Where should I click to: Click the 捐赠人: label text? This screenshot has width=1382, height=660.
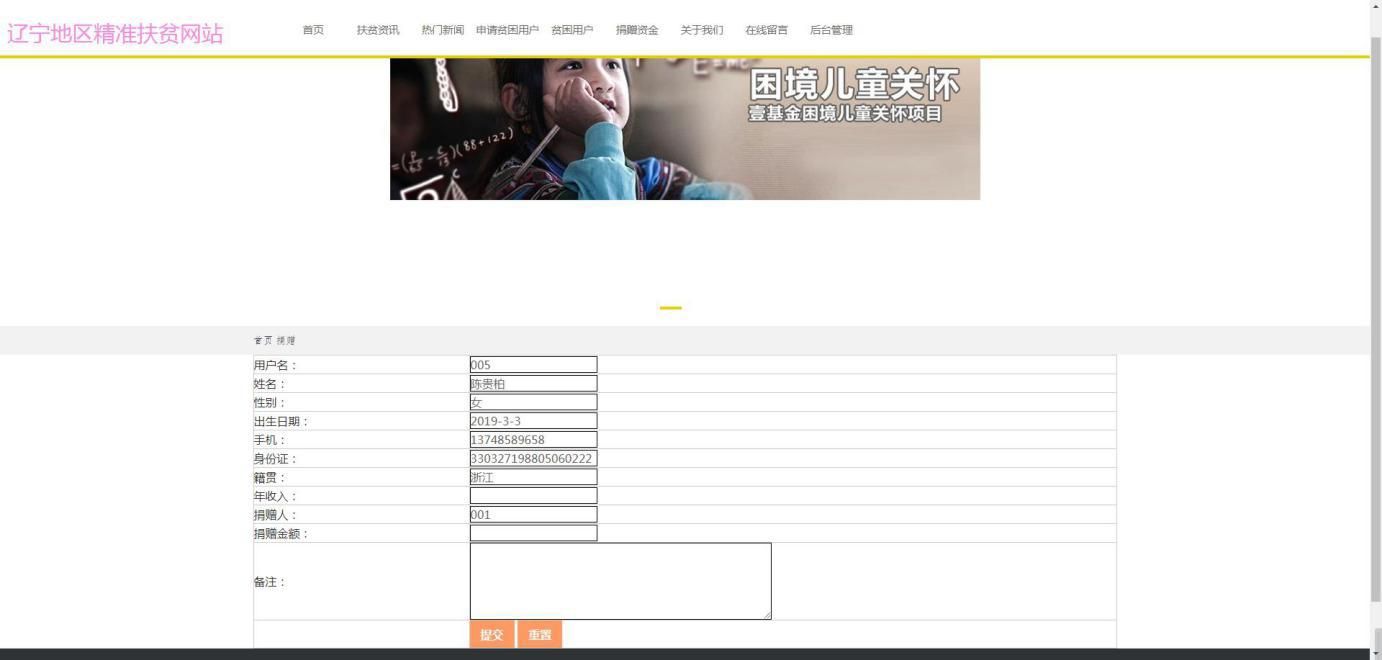pos(275,515)
